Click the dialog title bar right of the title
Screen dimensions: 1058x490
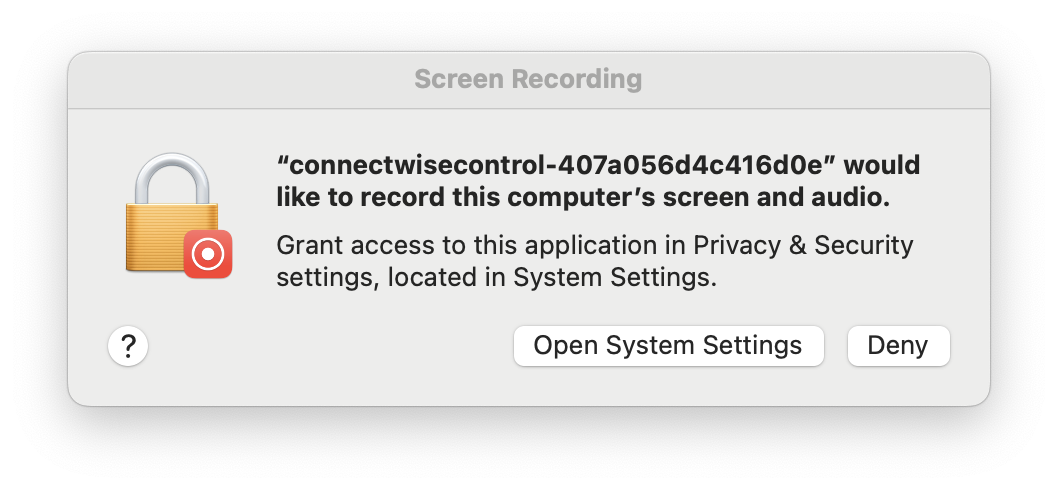coord(816,80)
